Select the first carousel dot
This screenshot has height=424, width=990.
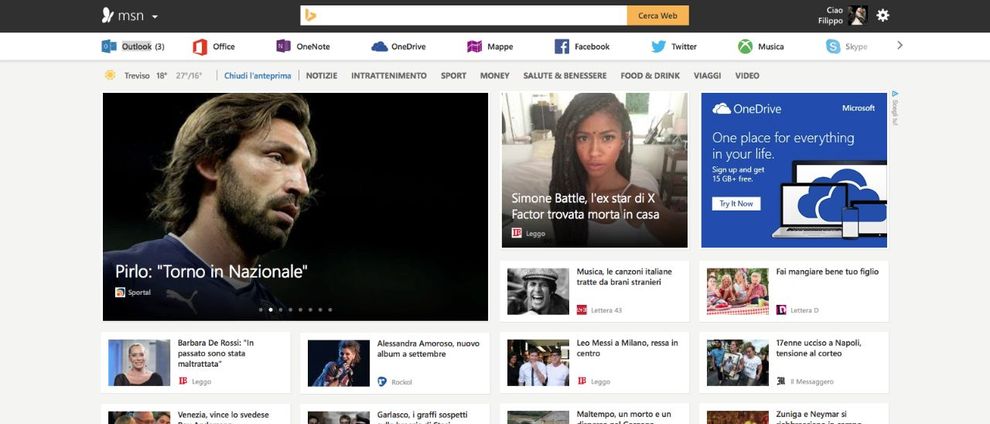point(261,310)
